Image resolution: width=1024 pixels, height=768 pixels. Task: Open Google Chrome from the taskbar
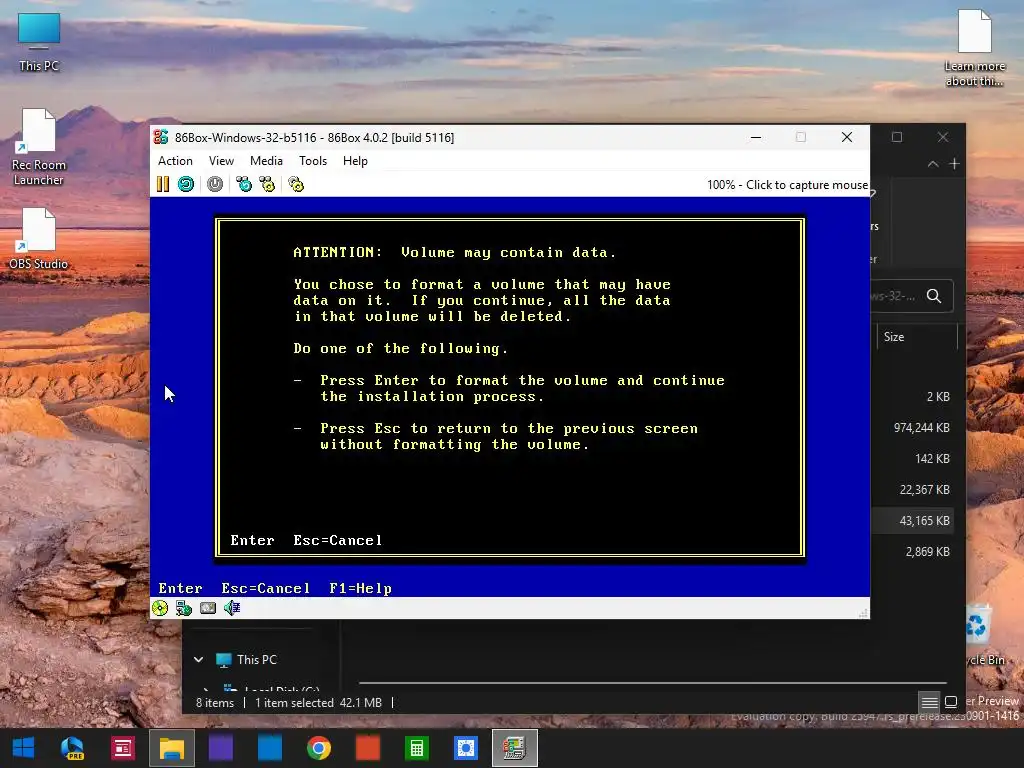click(319, 748)
